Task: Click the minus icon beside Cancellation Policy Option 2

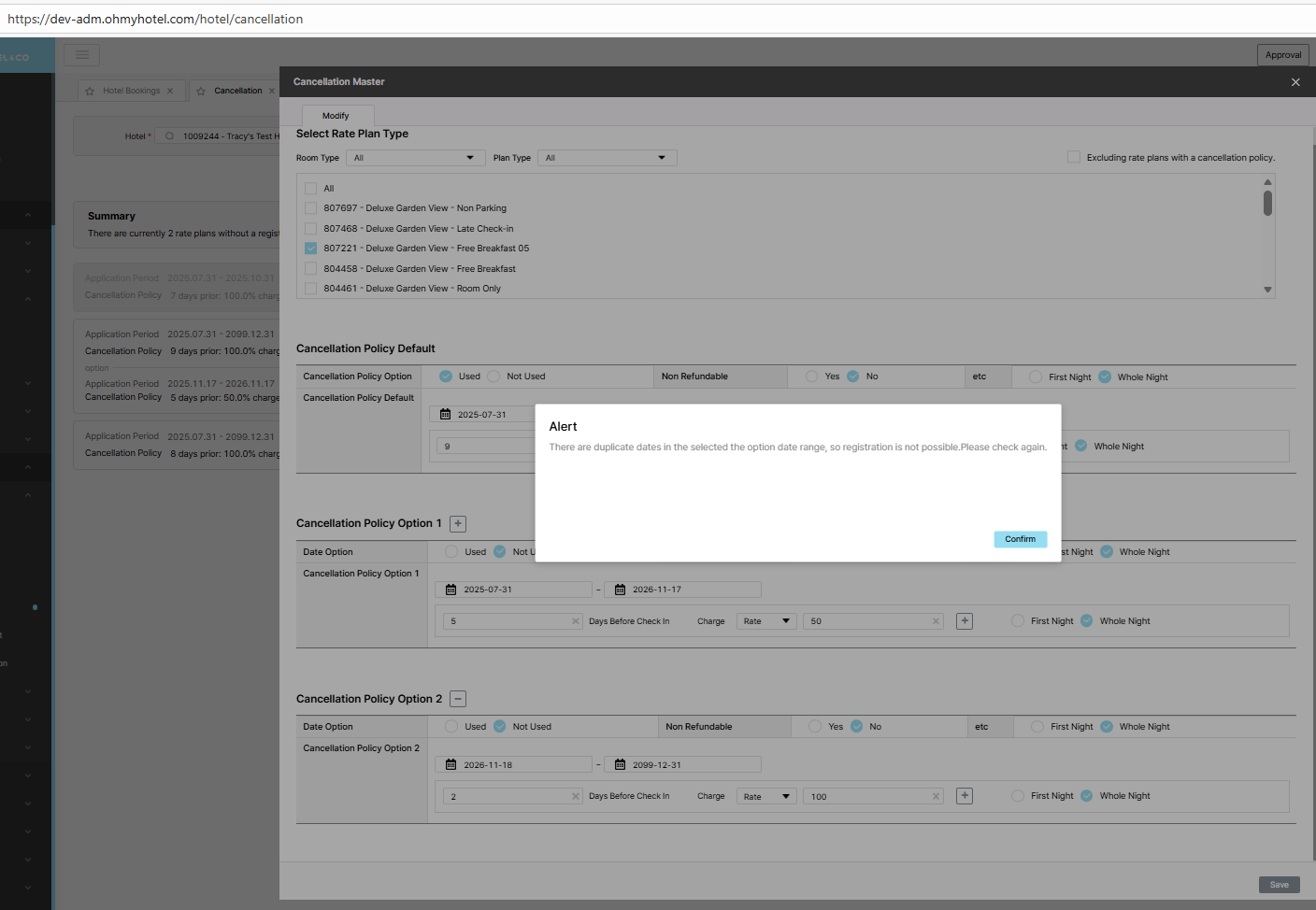Action: [x=458, y=699]
